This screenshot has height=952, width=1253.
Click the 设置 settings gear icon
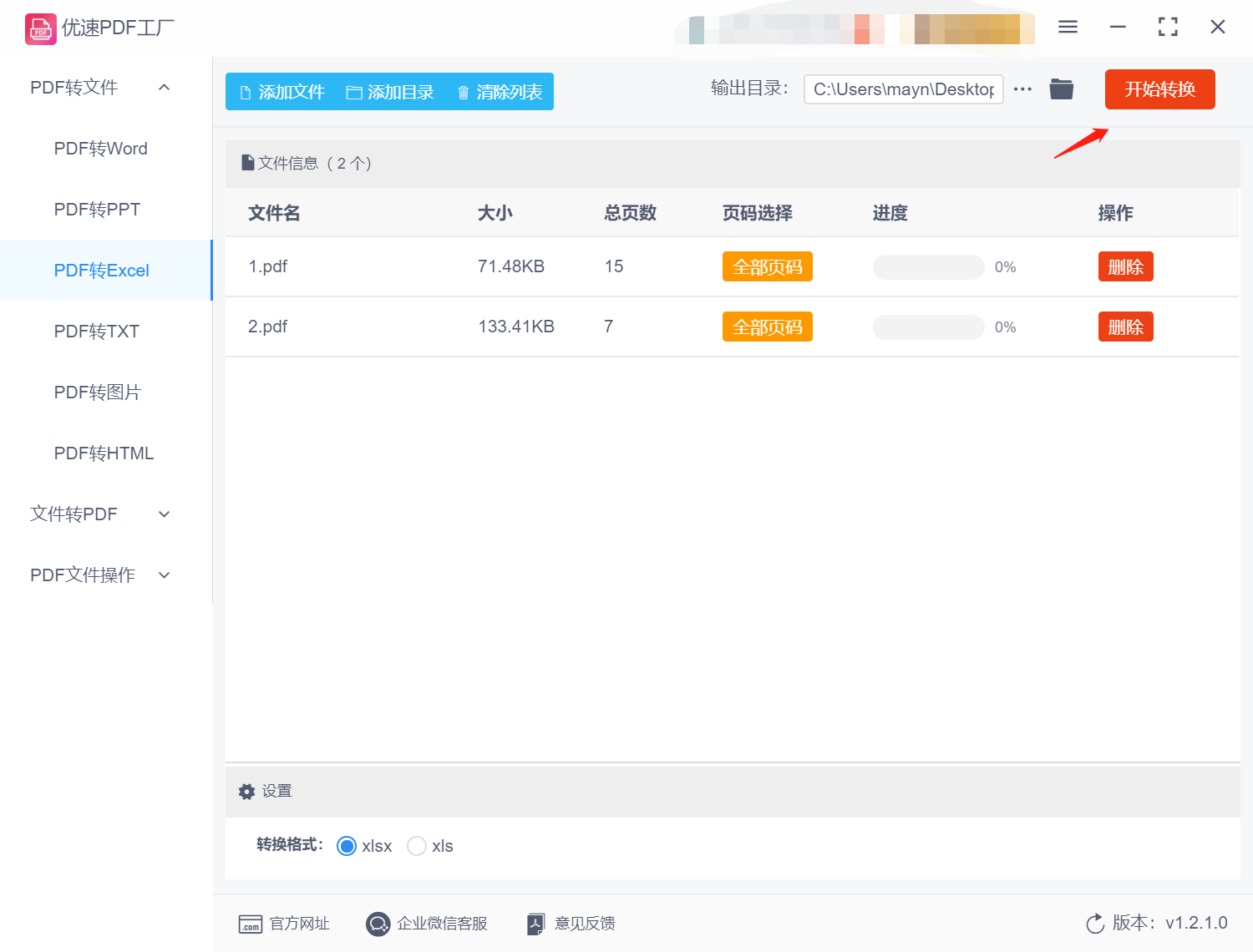(x=246, y=791)
